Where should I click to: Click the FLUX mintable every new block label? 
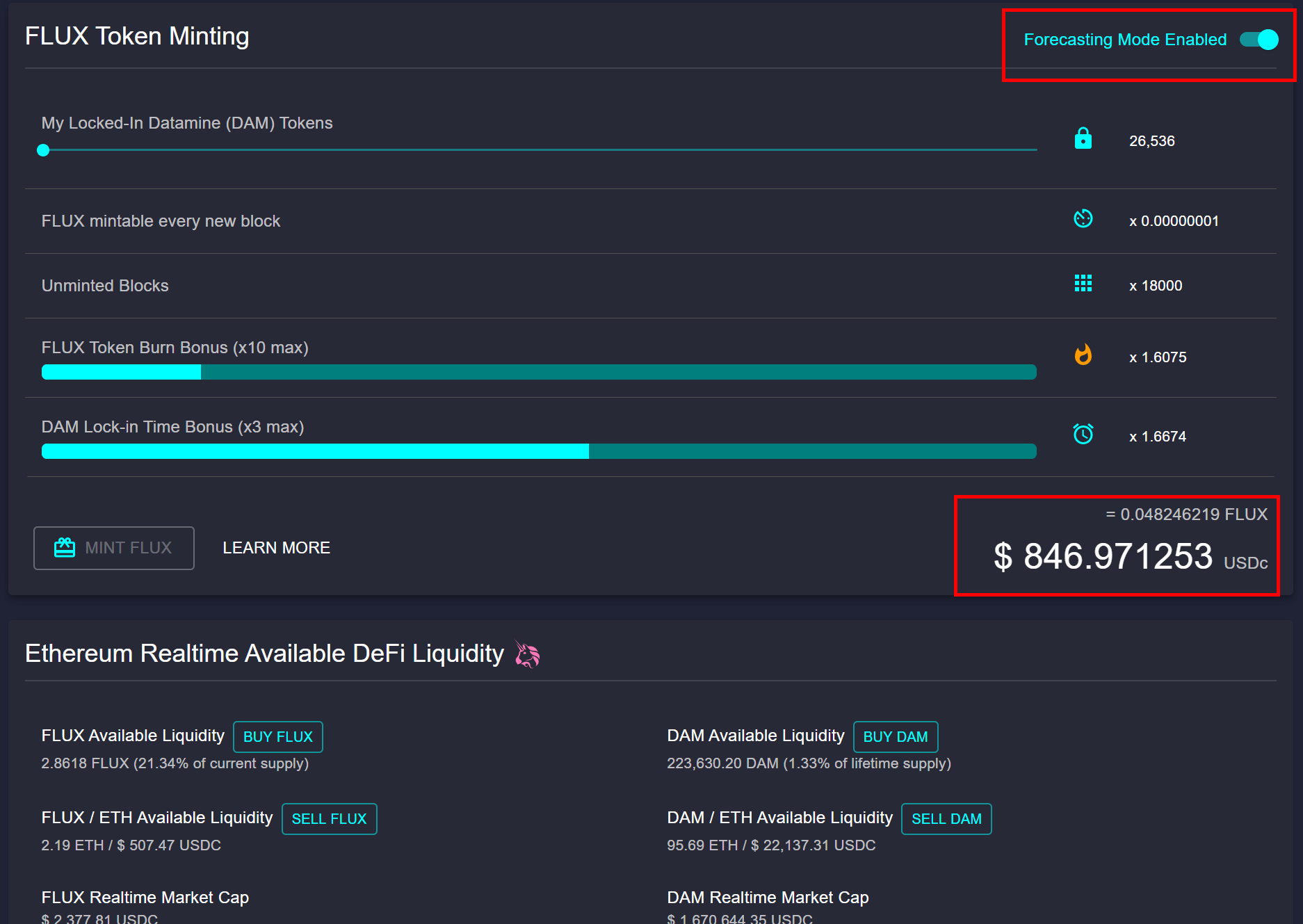[161, 221]
